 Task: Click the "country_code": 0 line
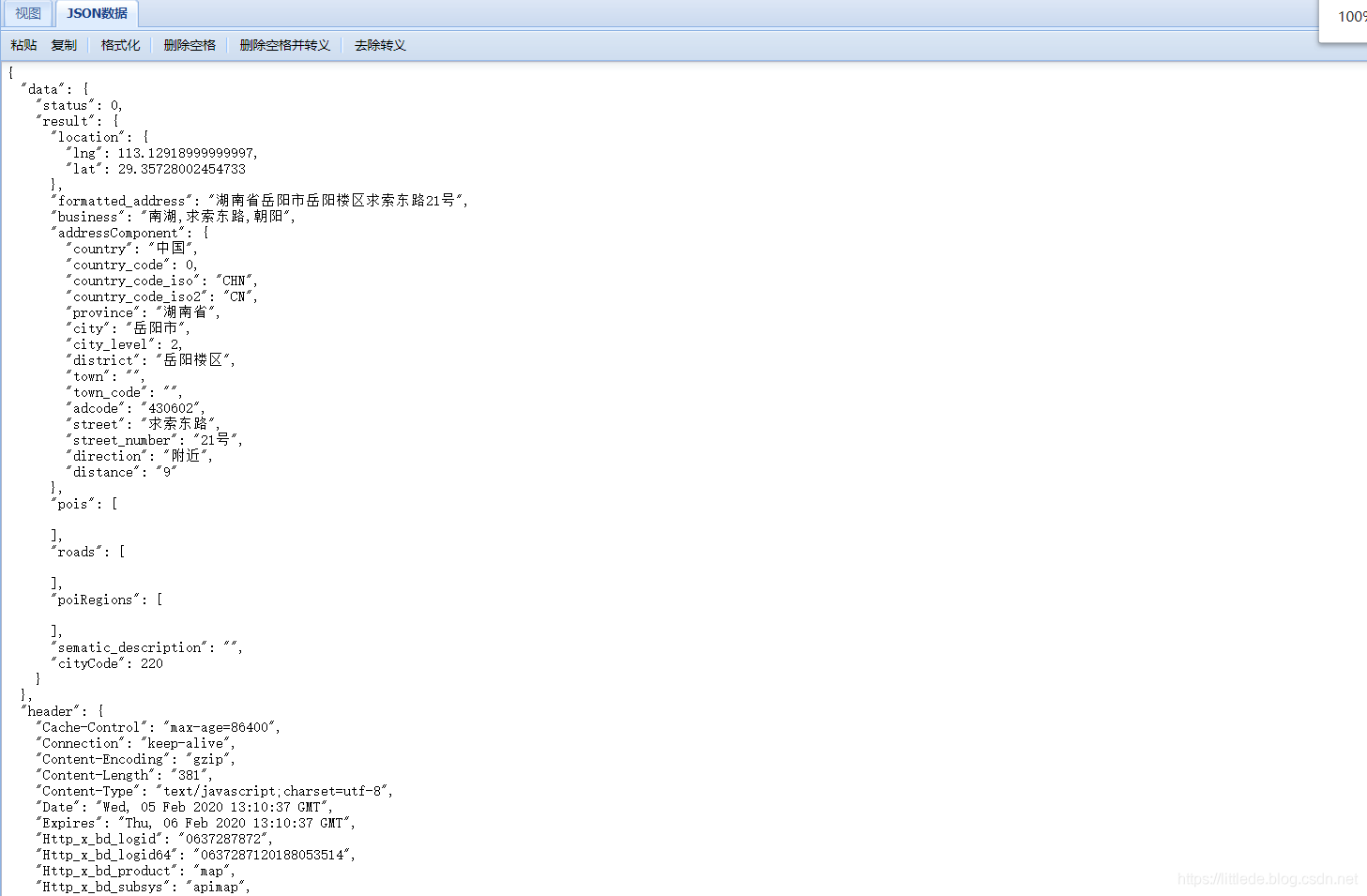pyautogui.click(x=132, y=266)
